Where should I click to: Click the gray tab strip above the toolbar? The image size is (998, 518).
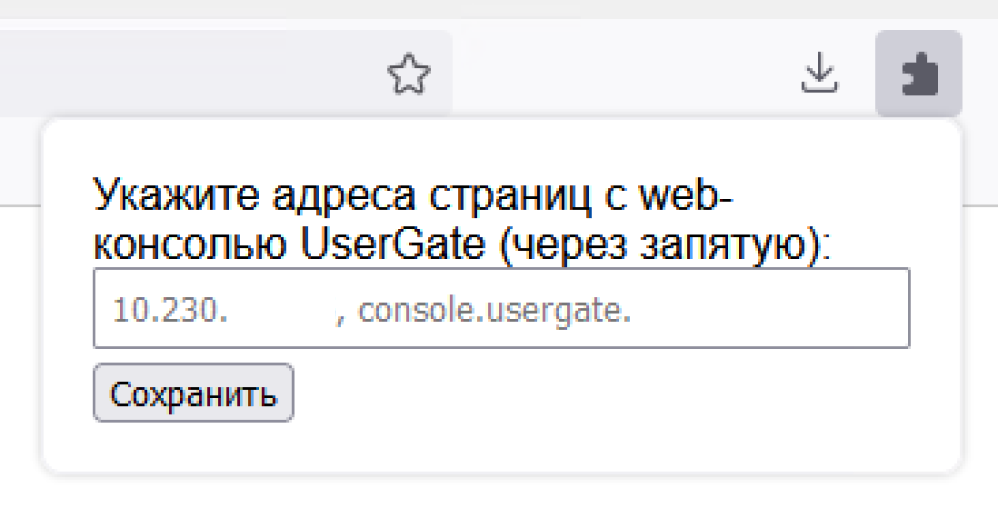tap(499, 9)
